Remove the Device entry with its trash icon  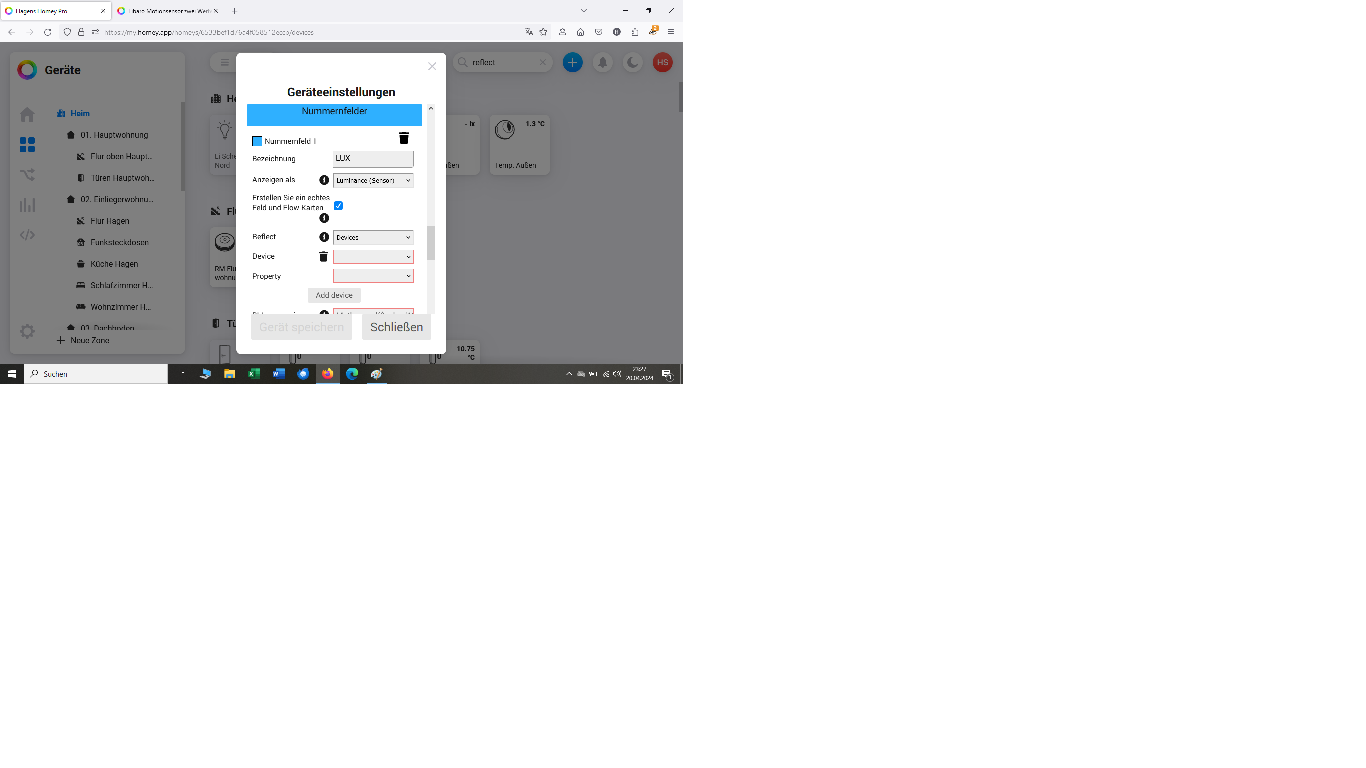coord(323,257)
